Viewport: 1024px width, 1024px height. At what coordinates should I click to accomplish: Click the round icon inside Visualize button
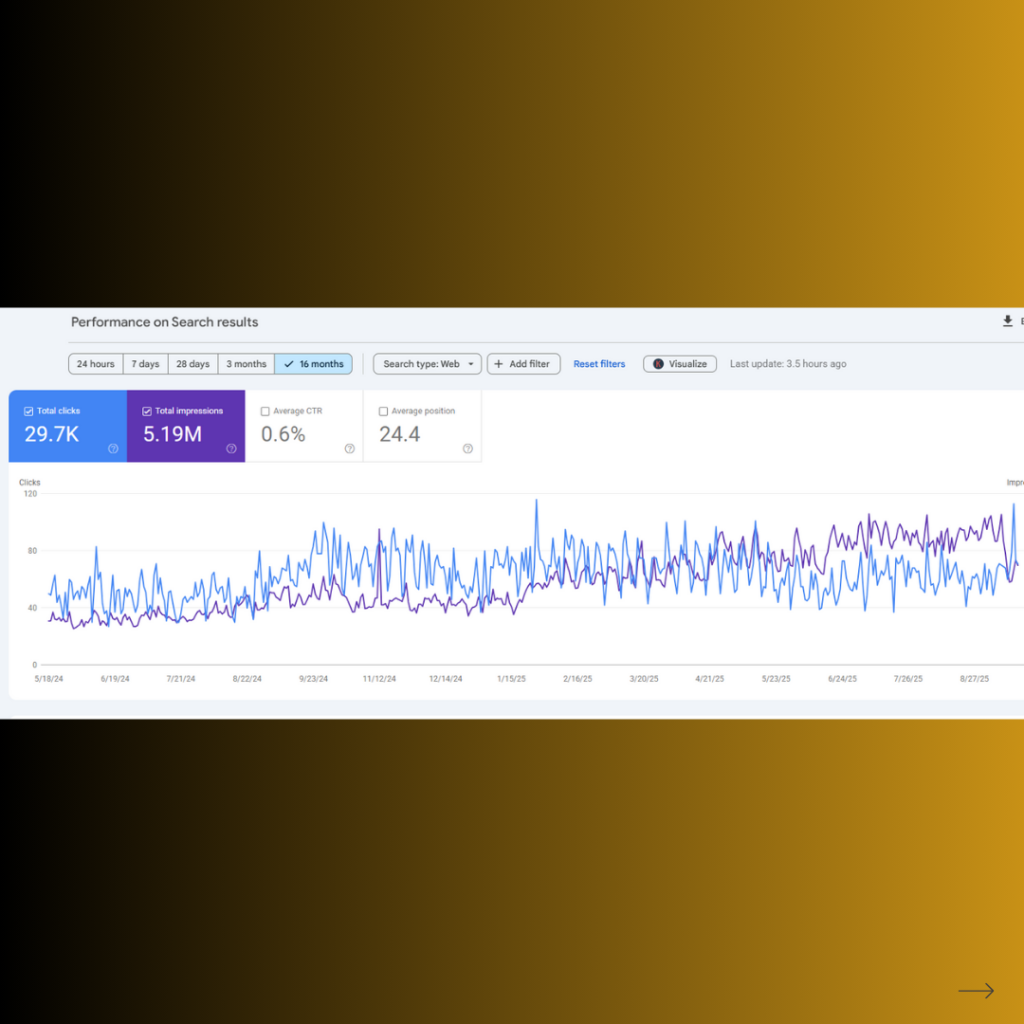point(658,364)
